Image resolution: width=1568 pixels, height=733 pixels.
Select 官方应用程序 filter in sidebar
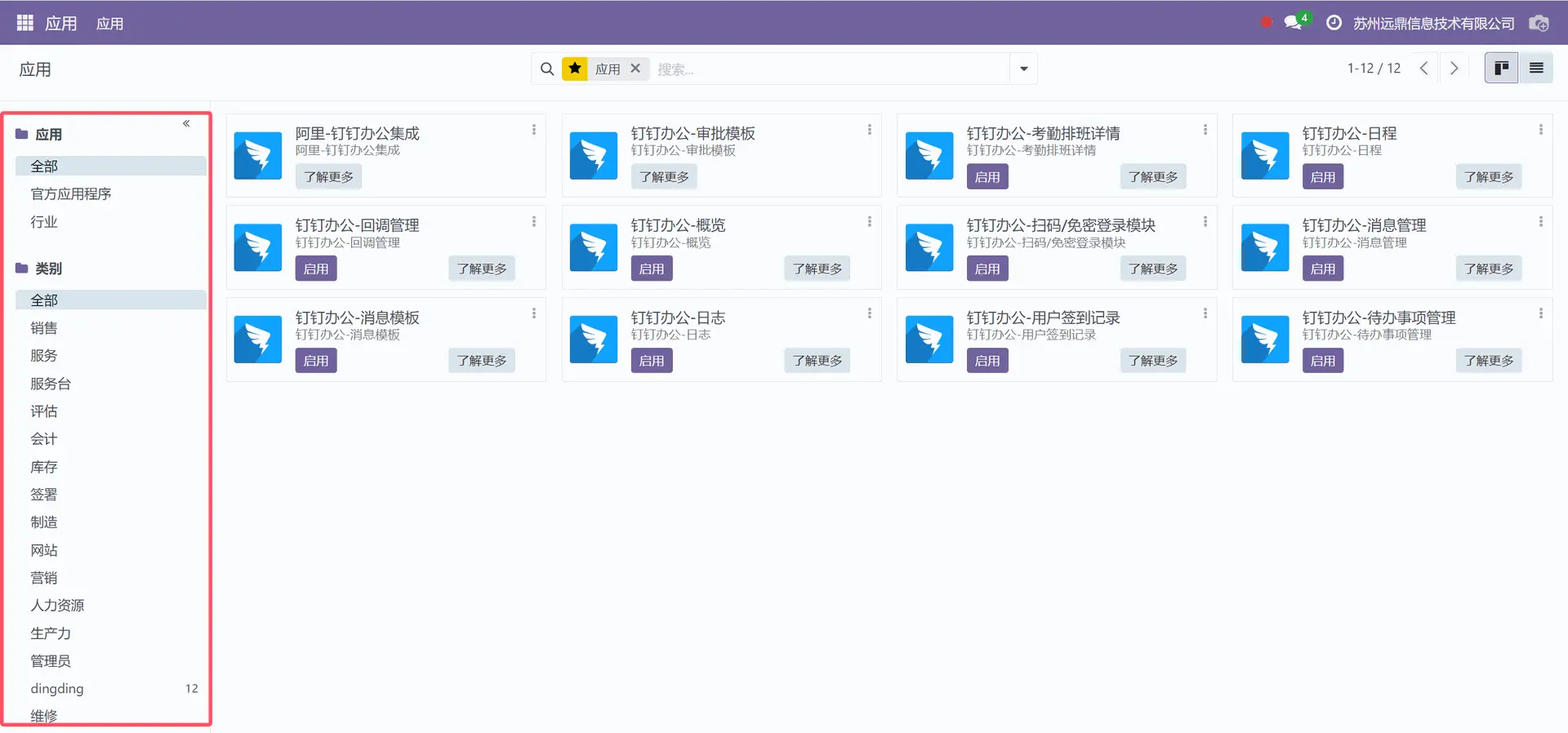[x=71, y=194]
